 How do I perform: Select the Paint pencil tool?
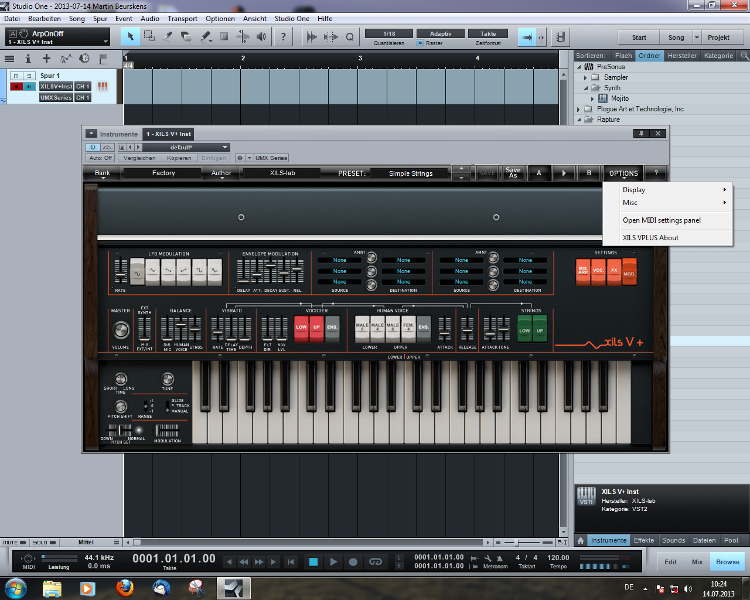click(205, 37)
